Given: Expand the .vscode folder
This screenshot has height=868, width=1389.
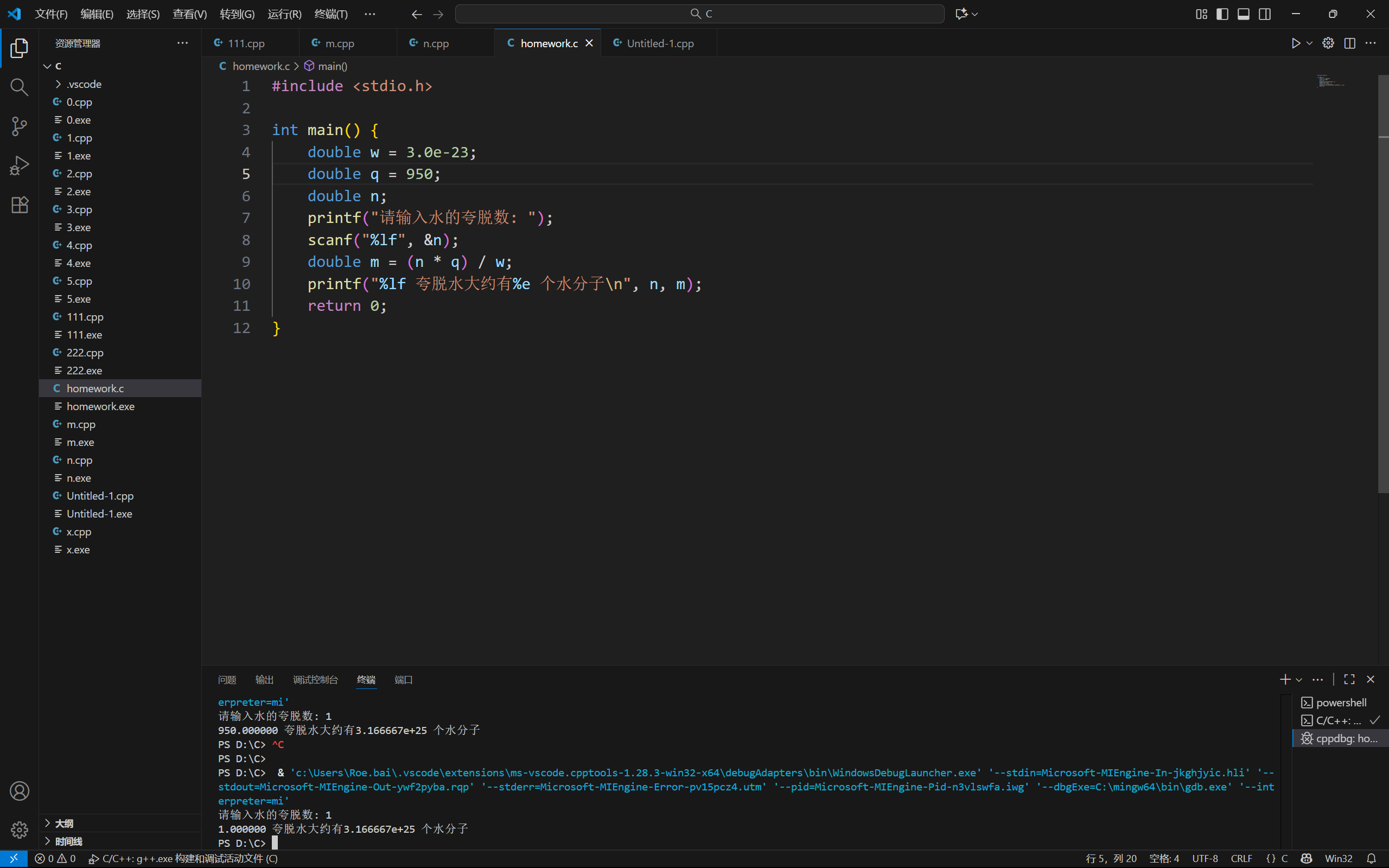Looking at the screenshot, I should [84, 84].
